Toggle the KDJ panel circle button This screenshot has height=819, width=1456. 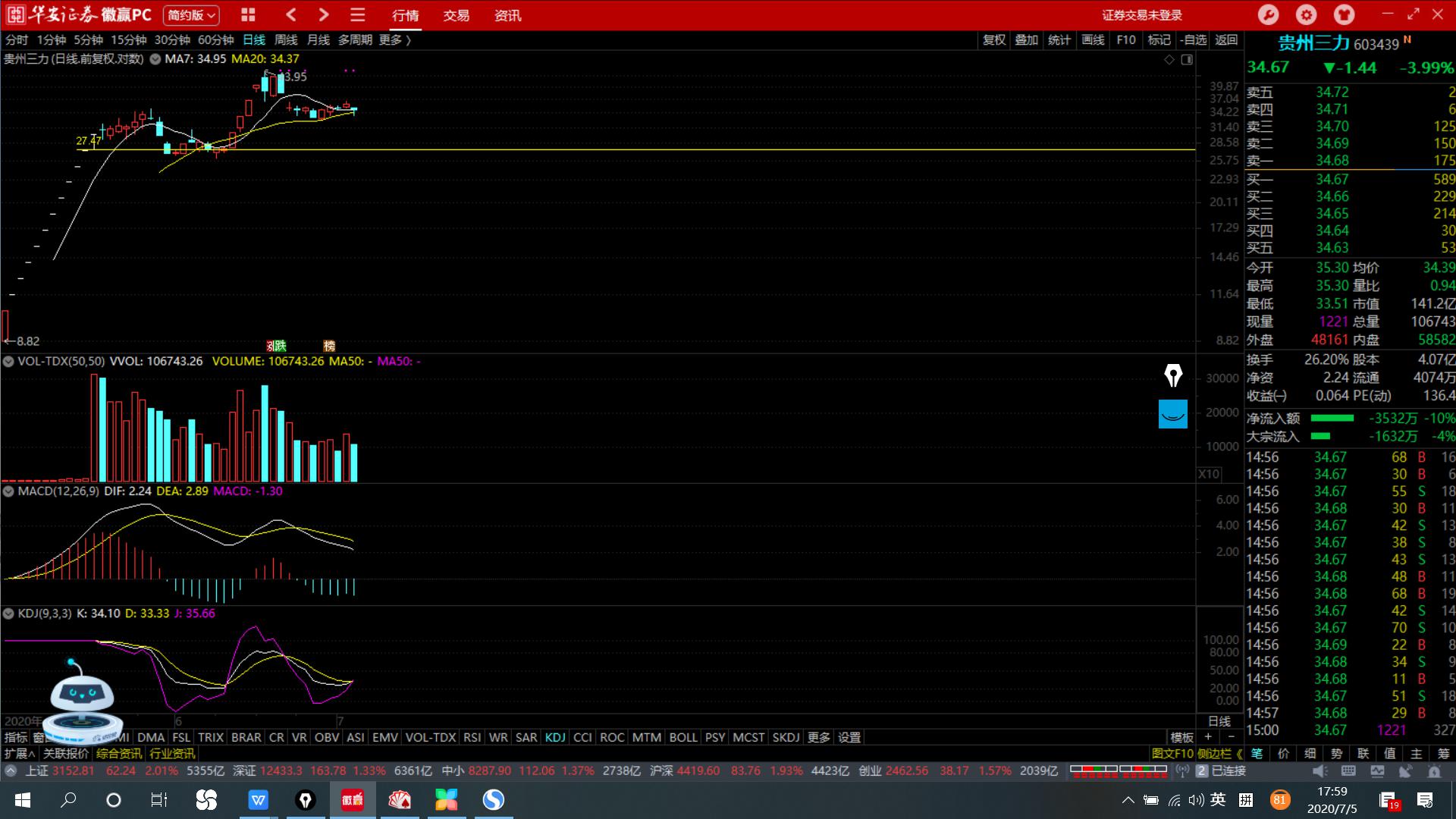point(9,613)
